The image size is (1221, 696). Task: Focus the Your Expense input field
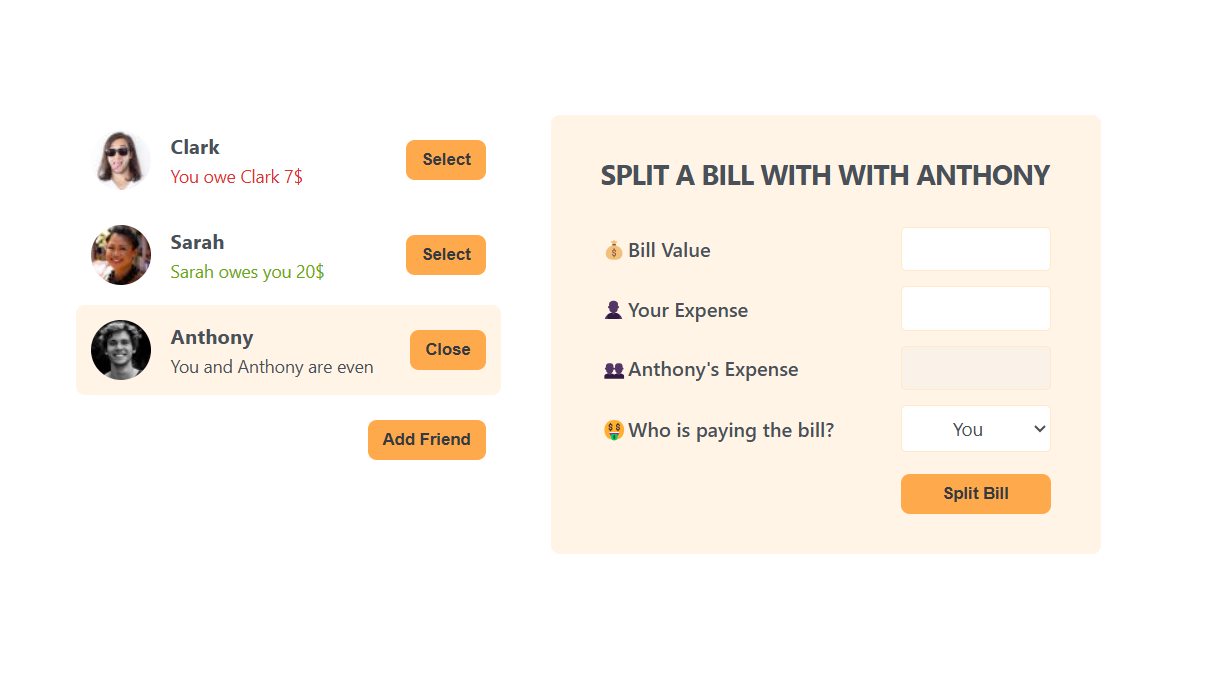(975, 308)
